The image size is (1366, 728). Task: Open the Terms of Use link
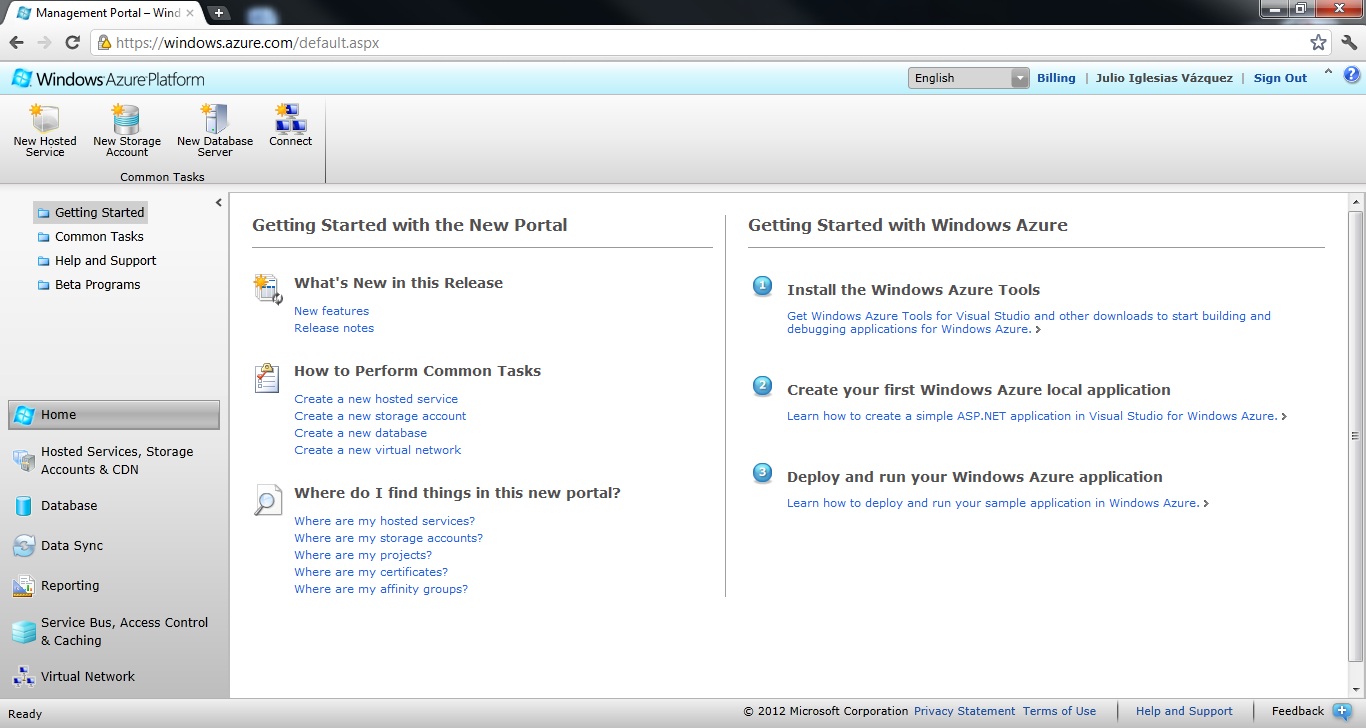tap(1059, 711)
